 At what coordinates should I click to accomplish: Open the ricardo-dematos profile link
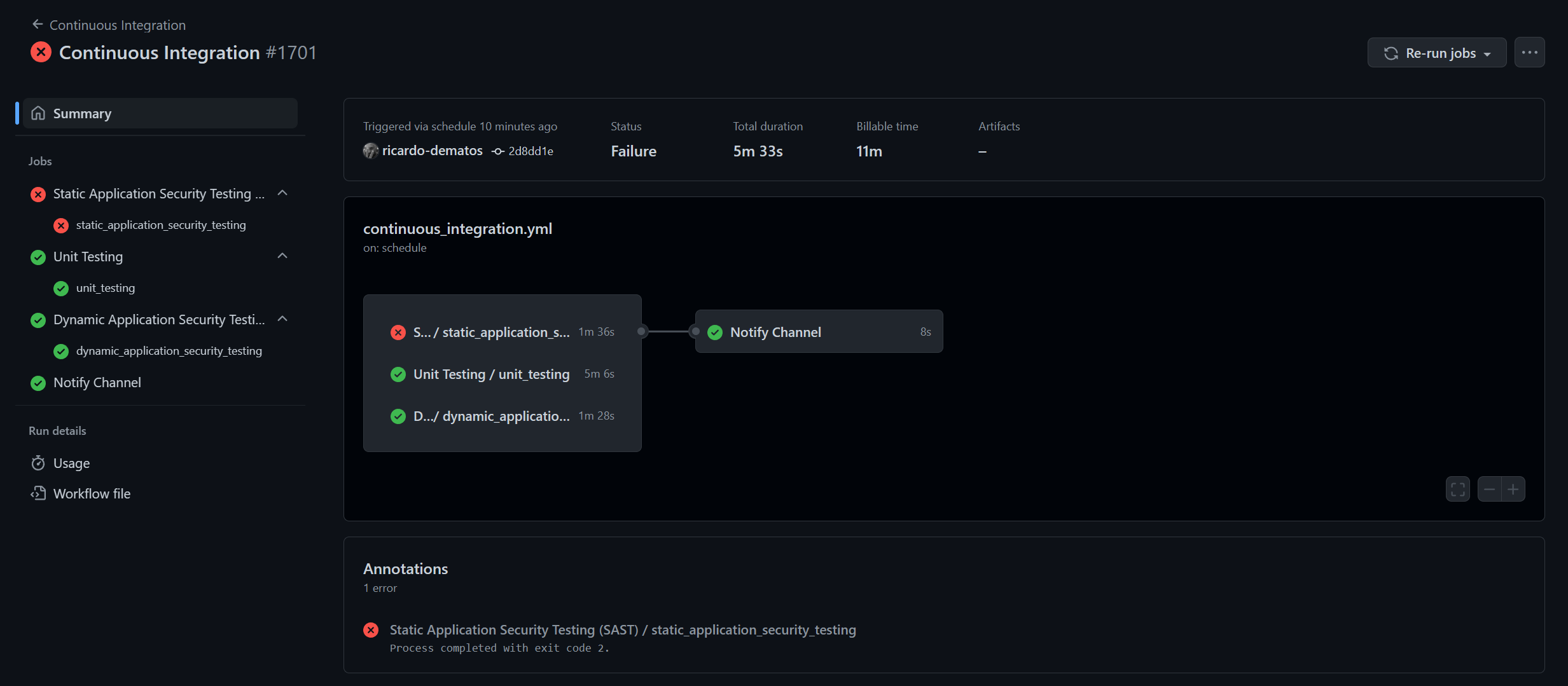click(x=433, y=151)
